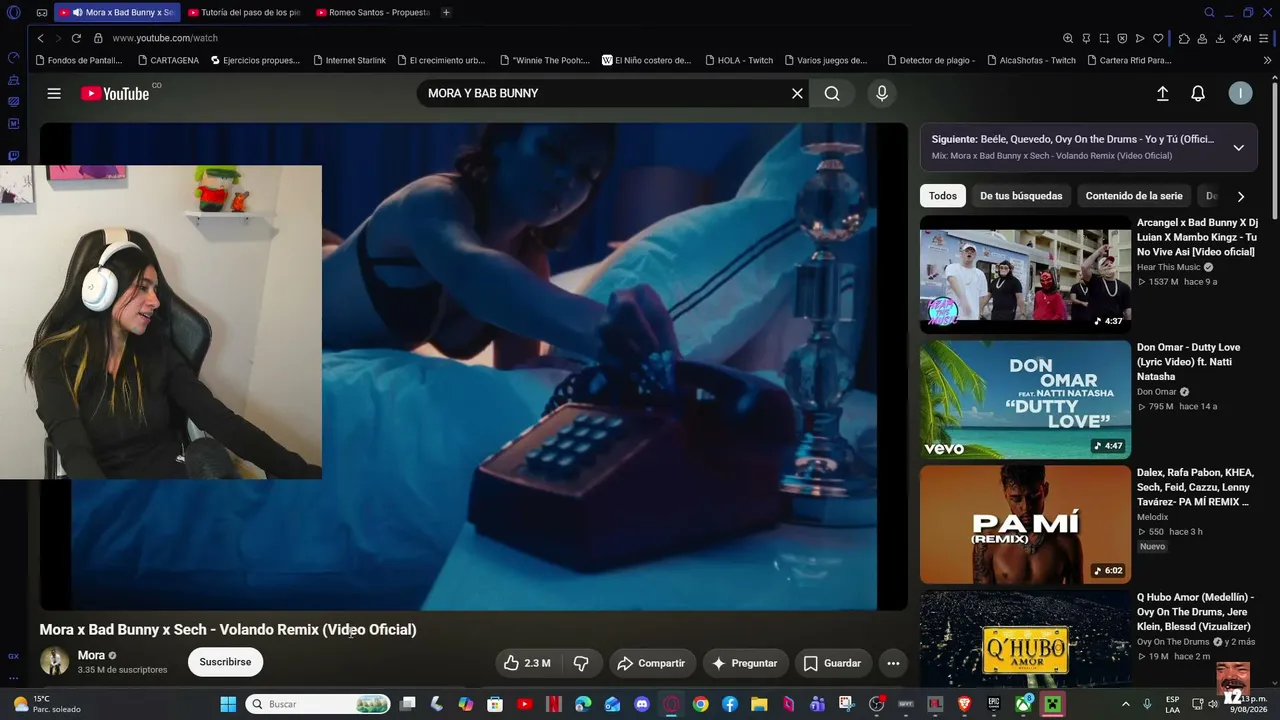Open the YouTube upload/create icon

click(1163, 93)
